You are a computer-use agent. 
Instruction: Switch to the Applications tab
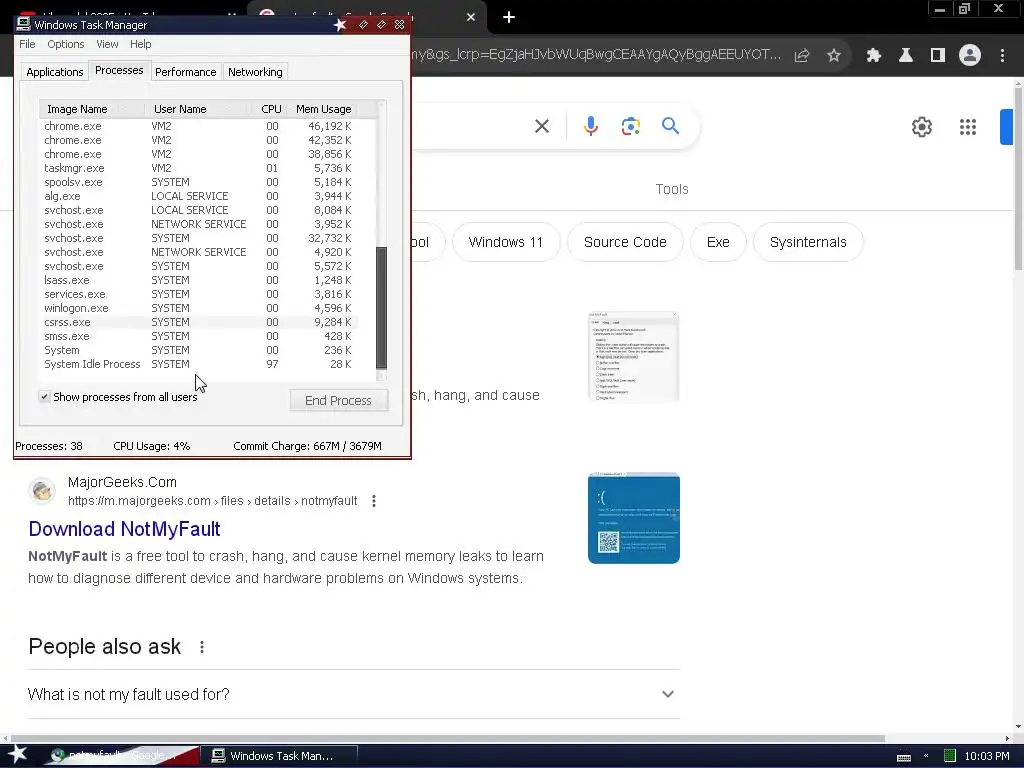pos(55,72)
